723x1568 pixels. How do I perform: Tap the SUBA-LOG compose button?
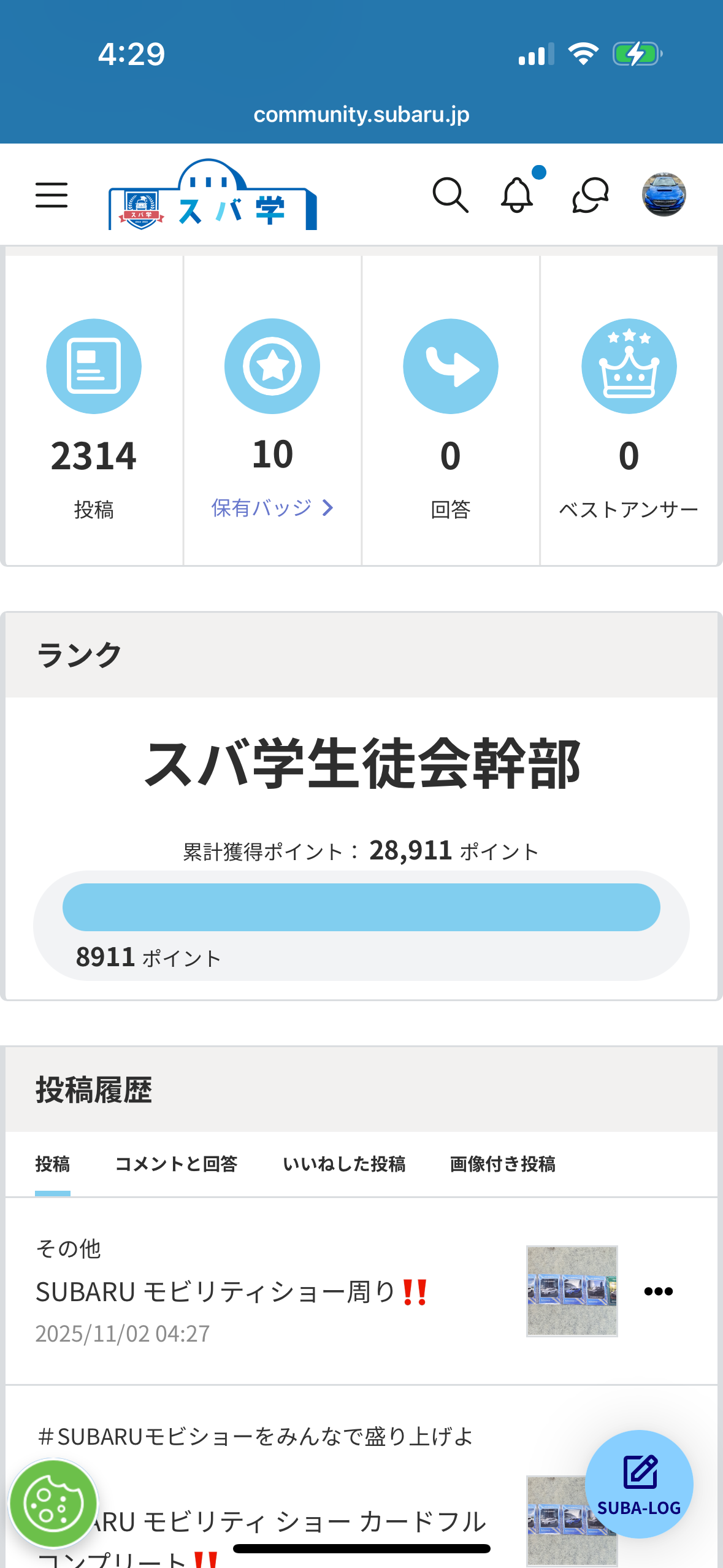click(x=639, y=1483)
